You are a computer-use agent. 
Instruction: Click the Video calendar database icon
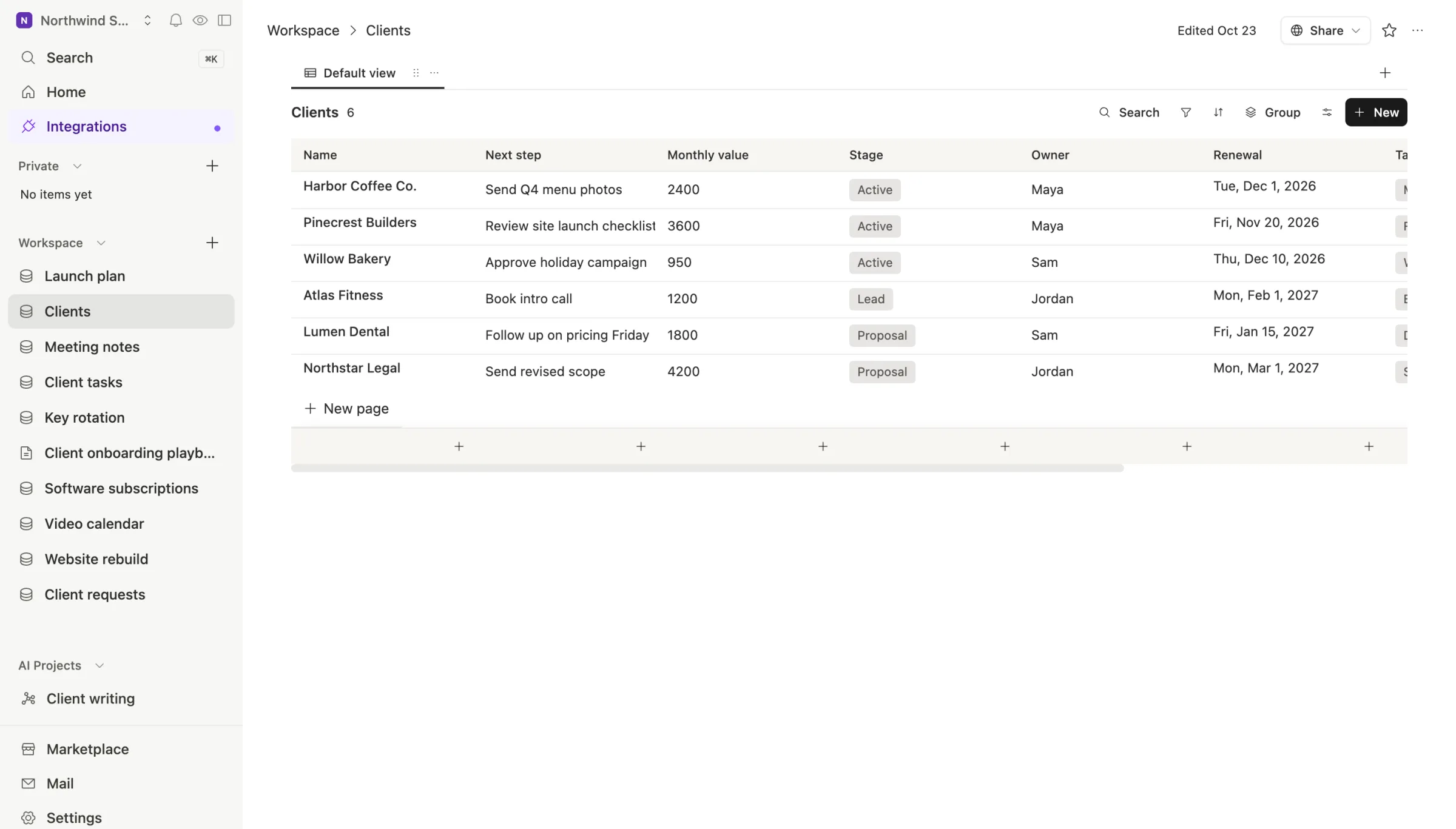click(26, 524)
